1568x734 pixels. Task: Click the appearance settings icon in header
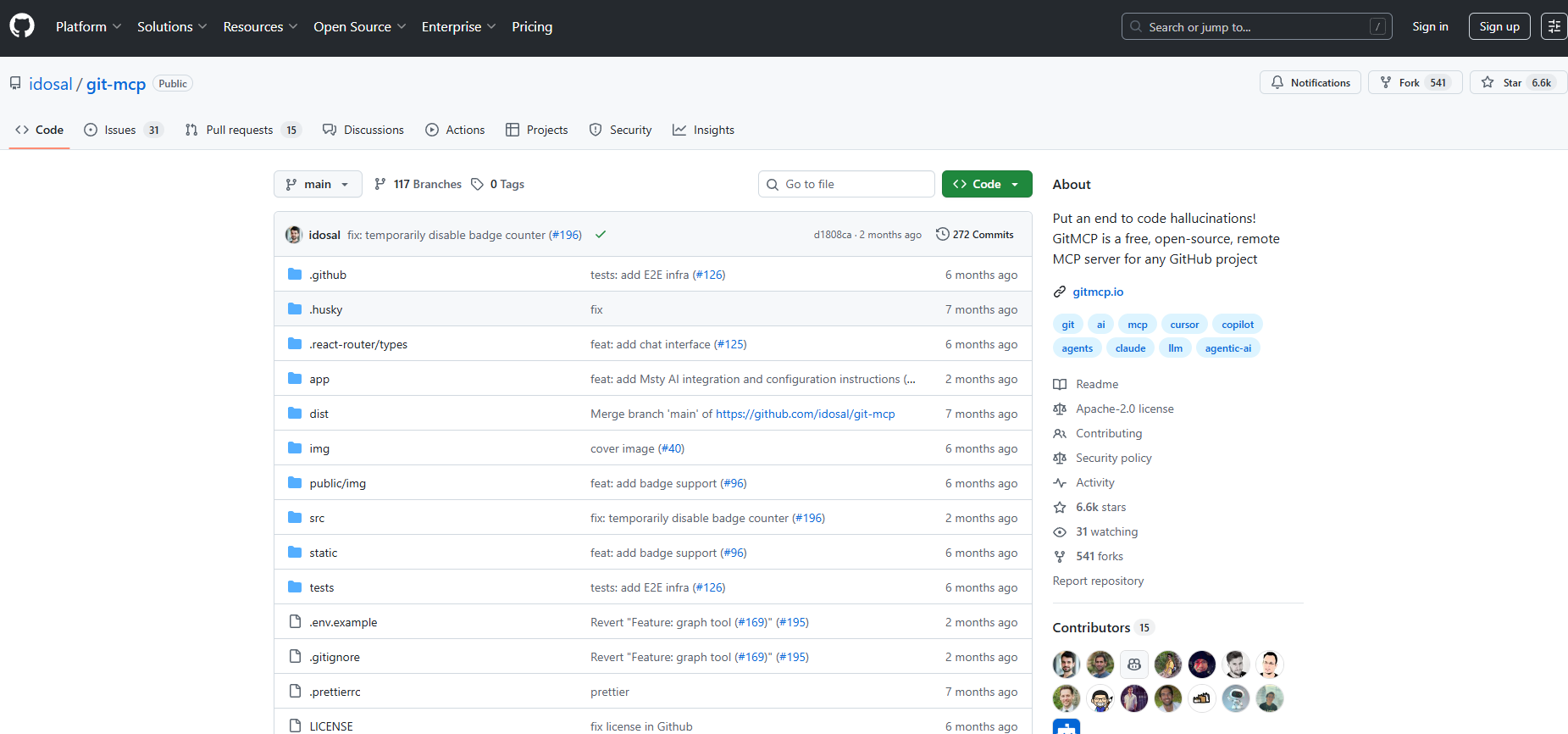1554,26
